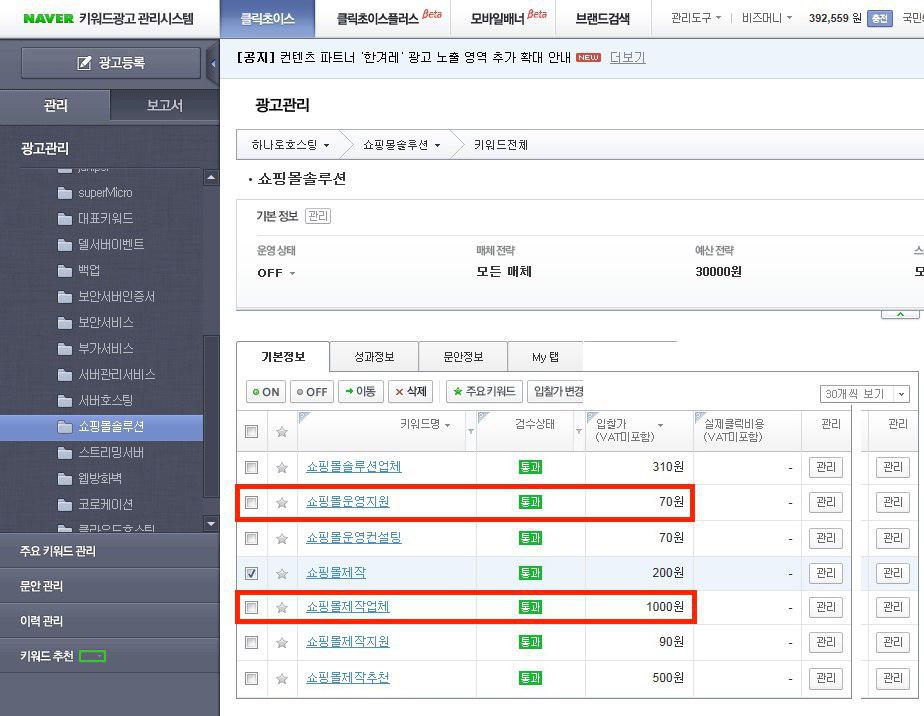Image resolution: width=924 pixels, height=716 pixels.
Task: Click the 백업 folder icon
Action: pos(65,271)
